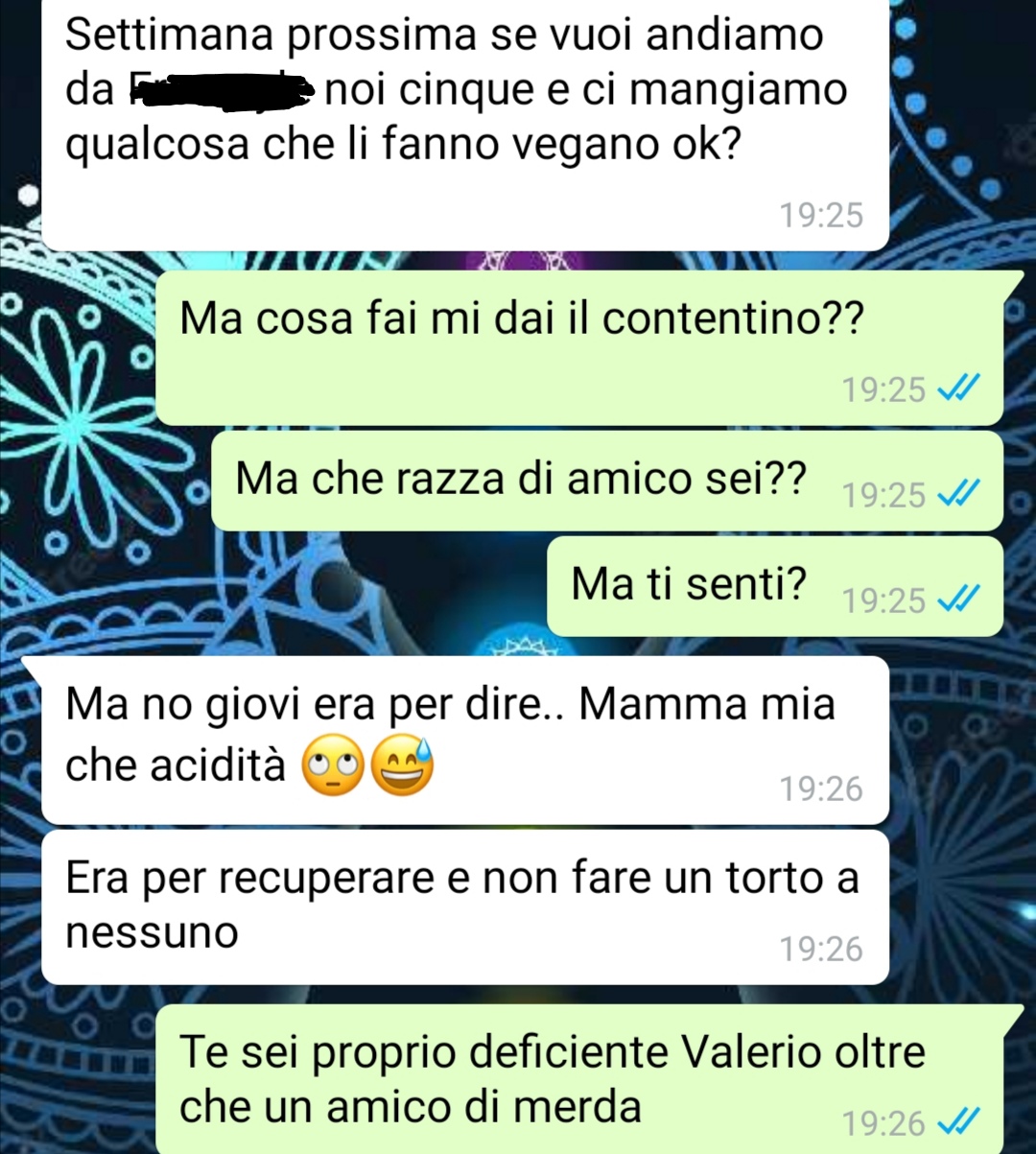
Task: Select the 'Ma che razza di amico sei??' bubble
Action: point(607,481)
